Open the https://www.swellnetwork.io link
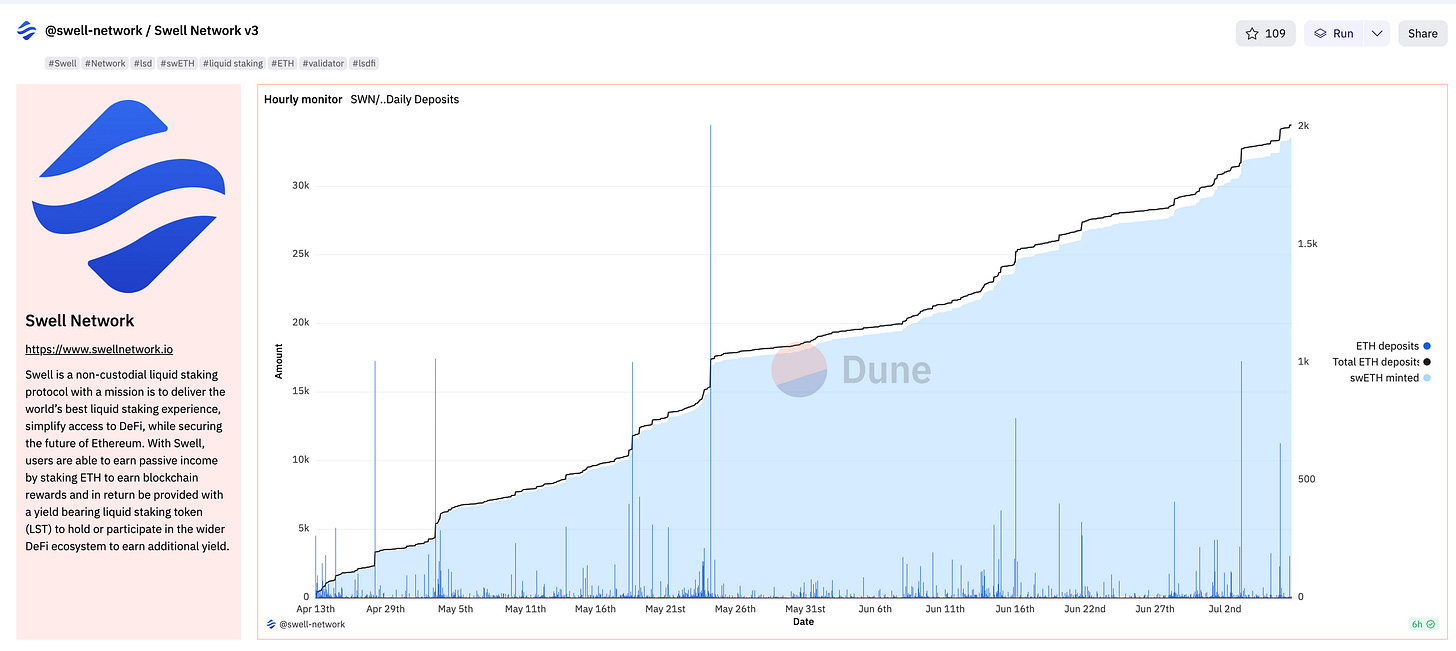This screenshot has width=1456, height=651. click(x=99, y=349)
